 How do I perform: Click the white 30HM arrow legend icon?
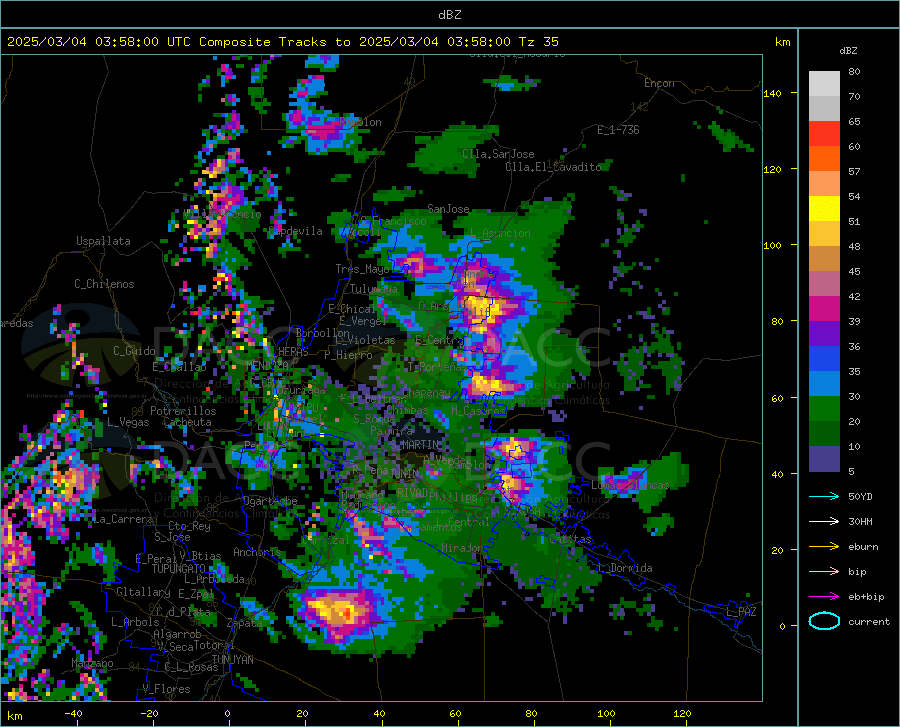click(824, 521)
